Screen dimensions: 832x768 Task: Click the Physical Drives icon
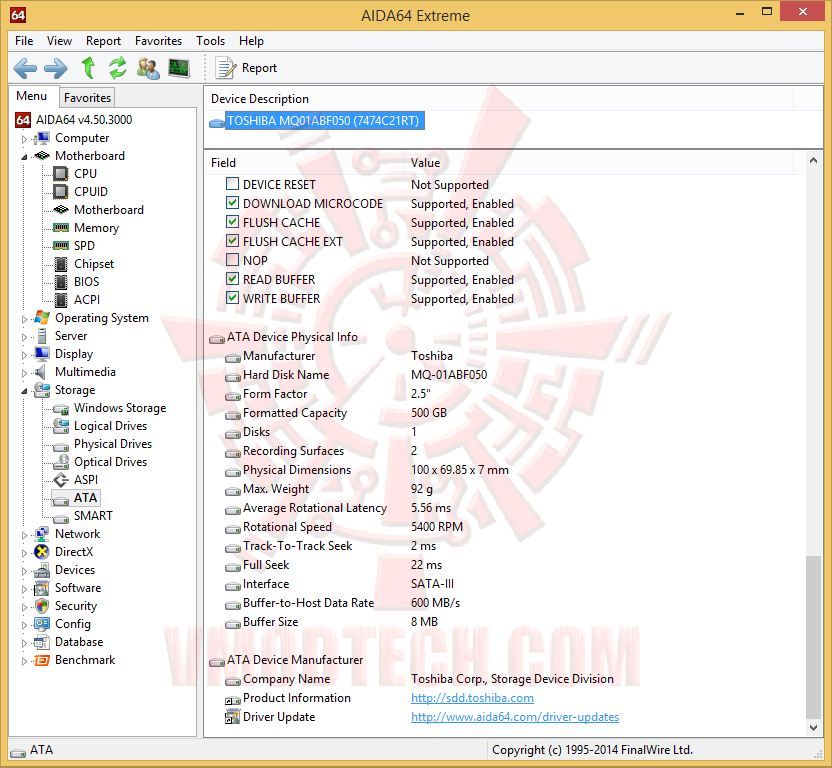pos(61,446)
